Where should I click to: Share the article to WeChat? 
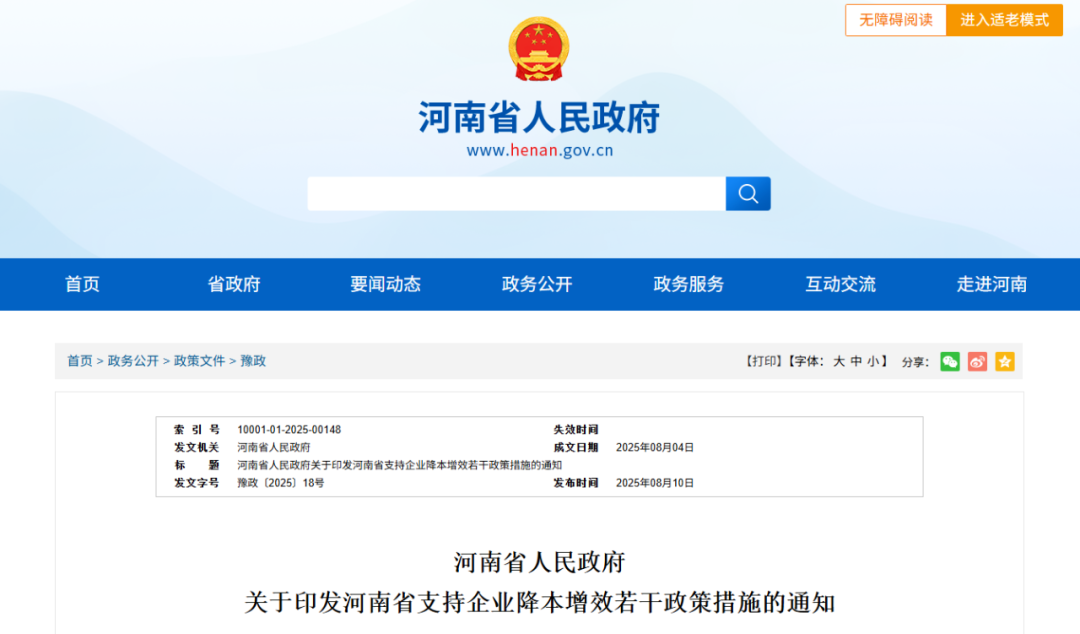[951, 362]
